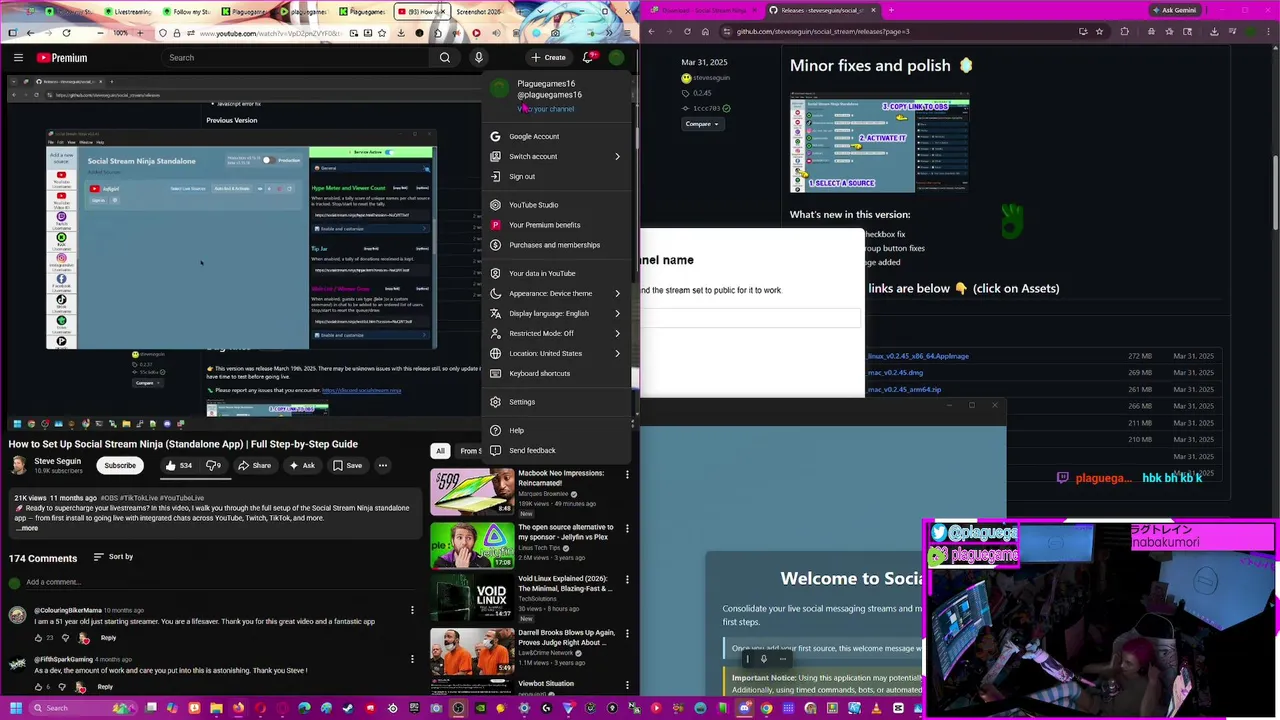Bookmark the GitHub page with star icon
The height and width of the screenshot is (720, 1280).
[x=1101, y=32]
